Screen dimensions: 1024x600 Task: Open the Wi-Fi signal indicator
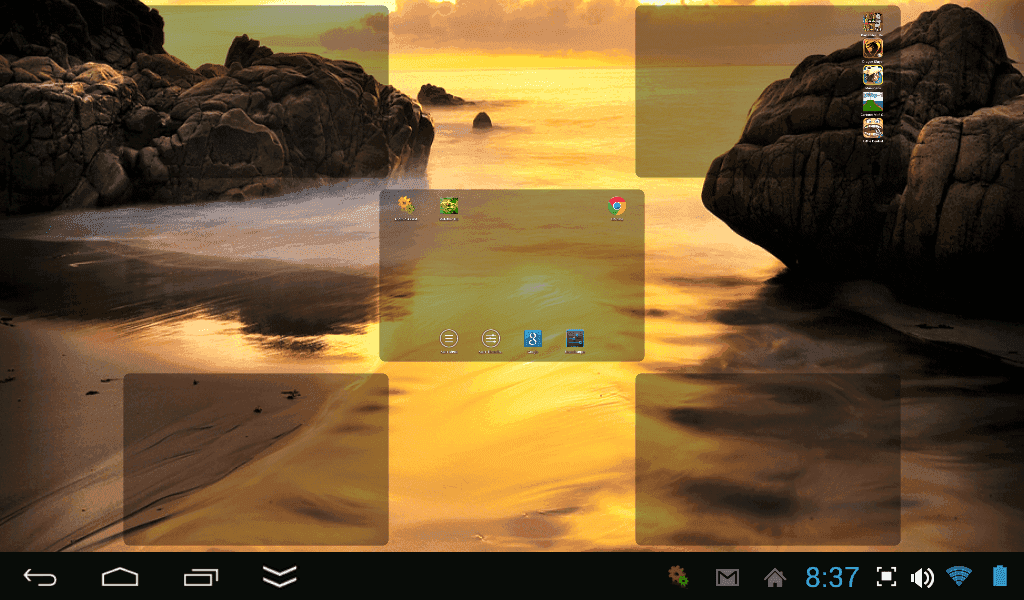click(959, 576)
